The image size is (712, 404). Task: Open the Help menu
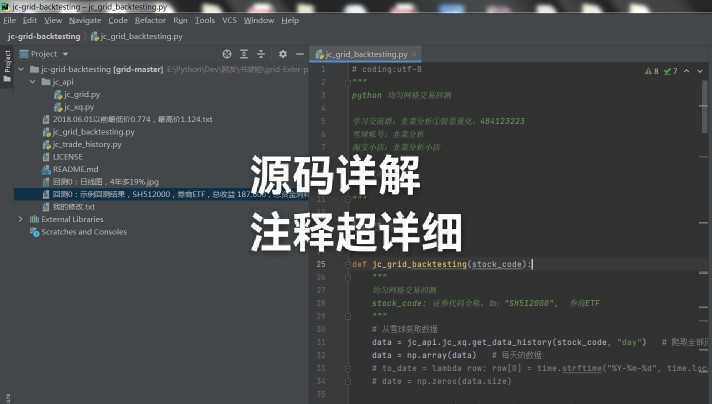pyautogui.click(x=290, y=20)
